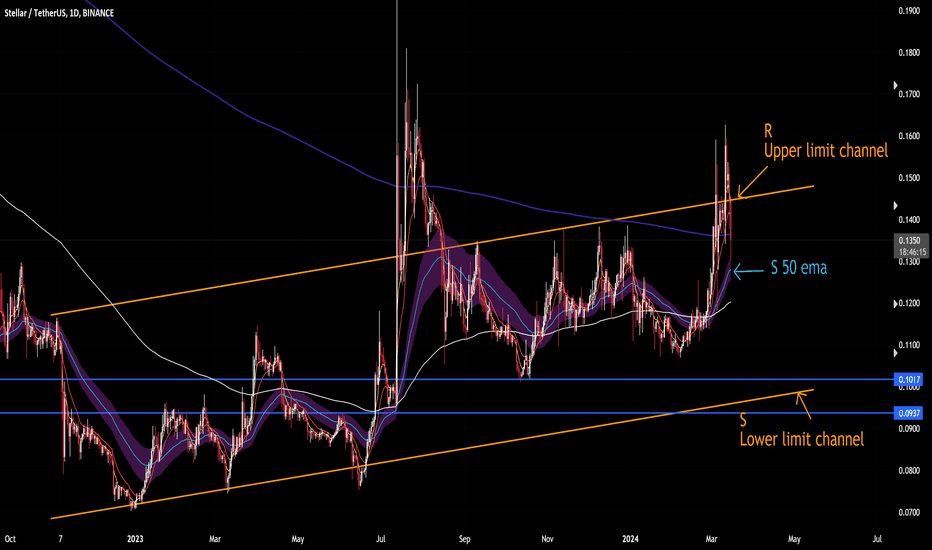932x550 pixels.
Task: Click the 0.1400 price axis tick
Action: (x=909, y=220)
